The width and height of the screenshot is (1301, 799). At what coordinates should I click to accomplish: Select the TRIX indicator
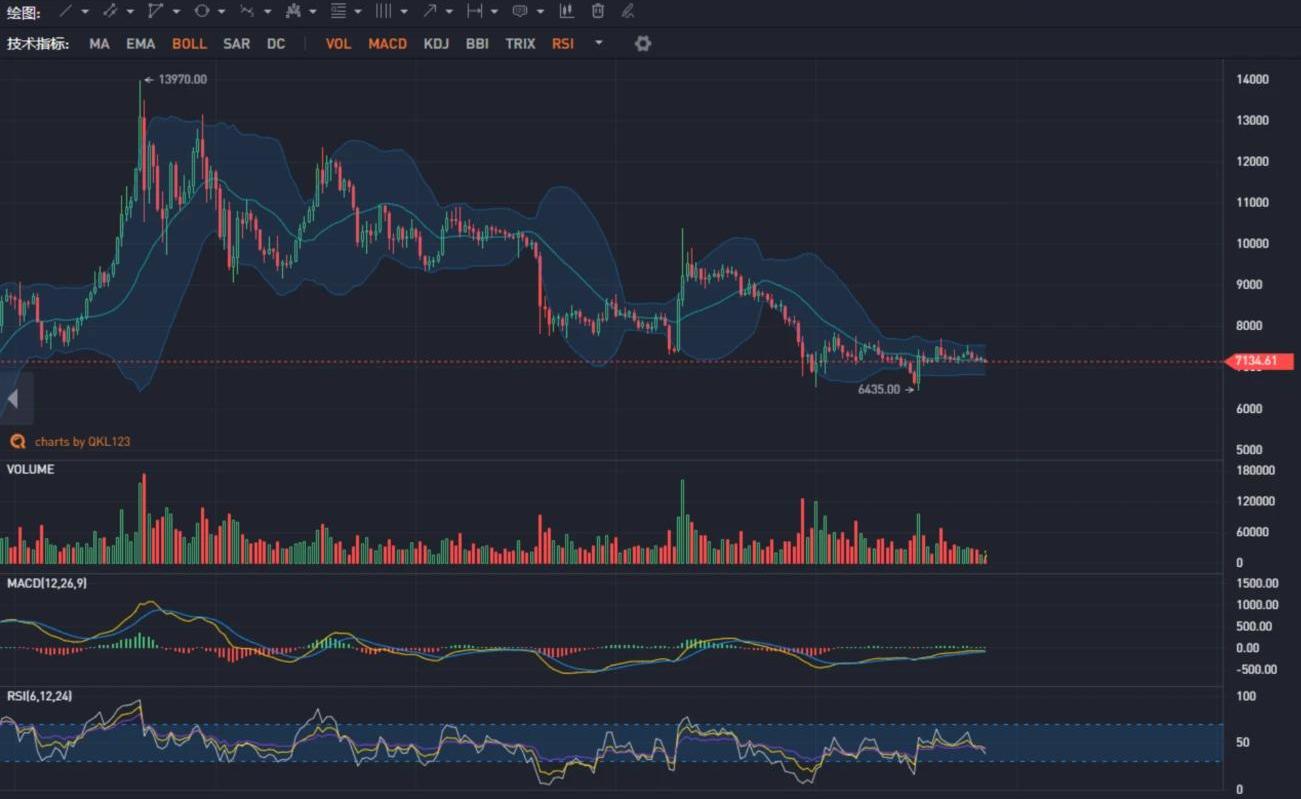tap(520, 44)
